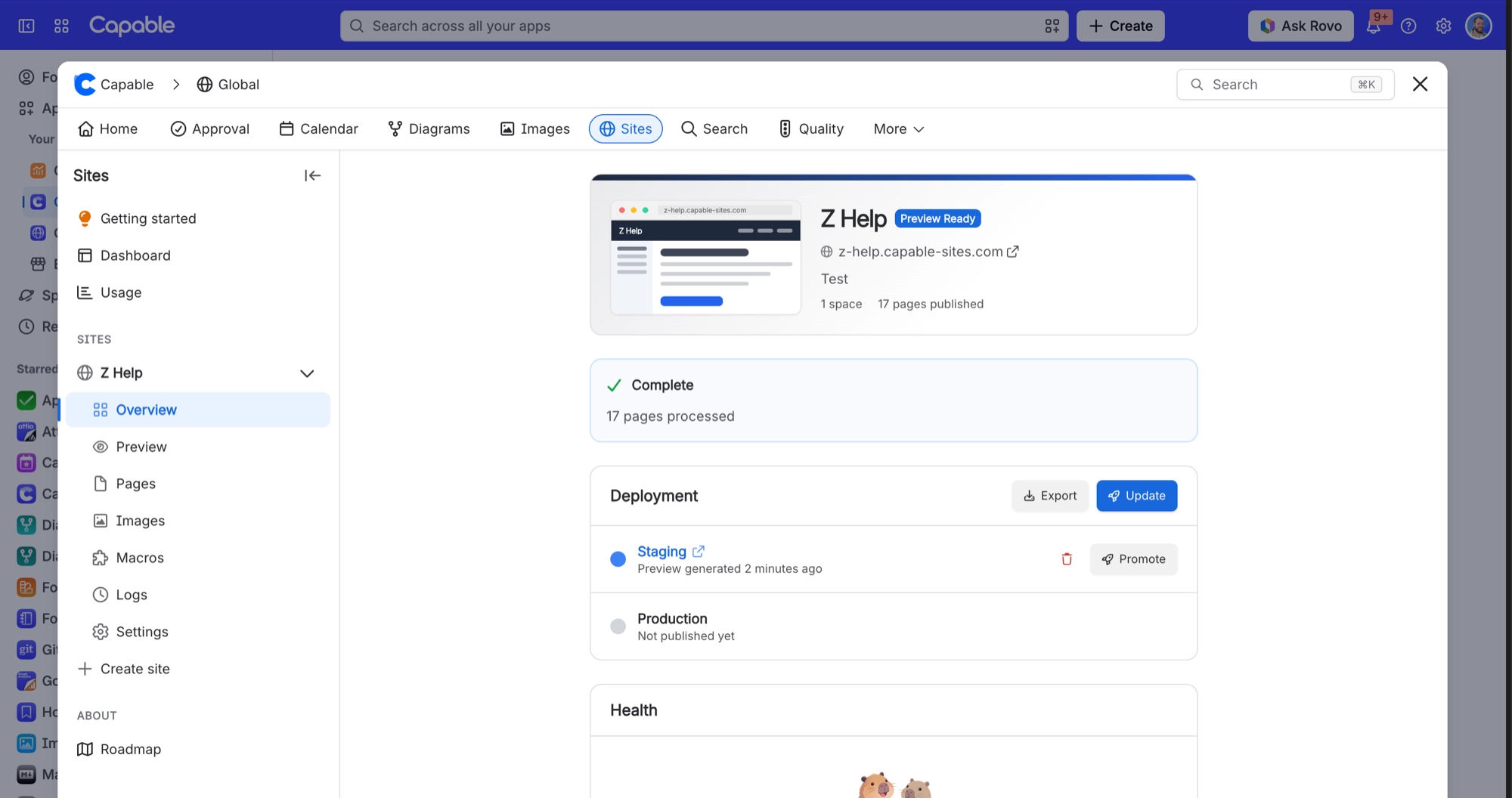Open the Roadmap item
1512x798 pixels.
pos(197,749)
